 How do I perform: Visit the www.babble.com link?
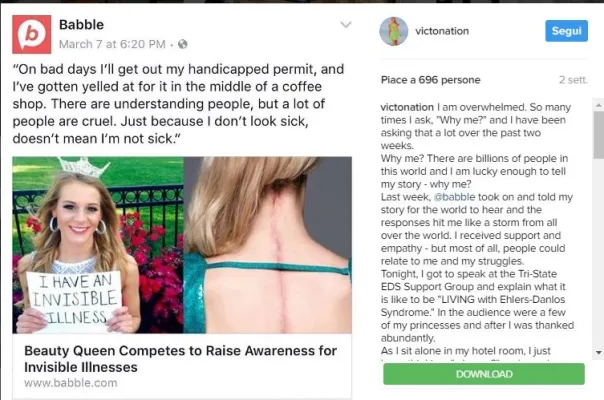pyautogui.click(x=70, y=383)
